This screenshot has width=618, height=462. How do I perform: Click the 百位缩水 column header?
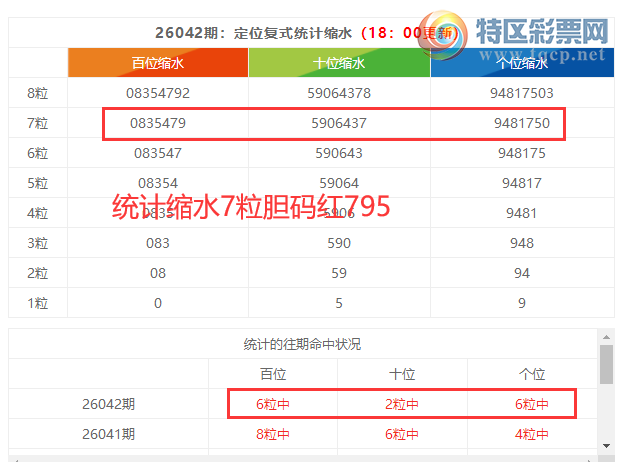(158, 63)
